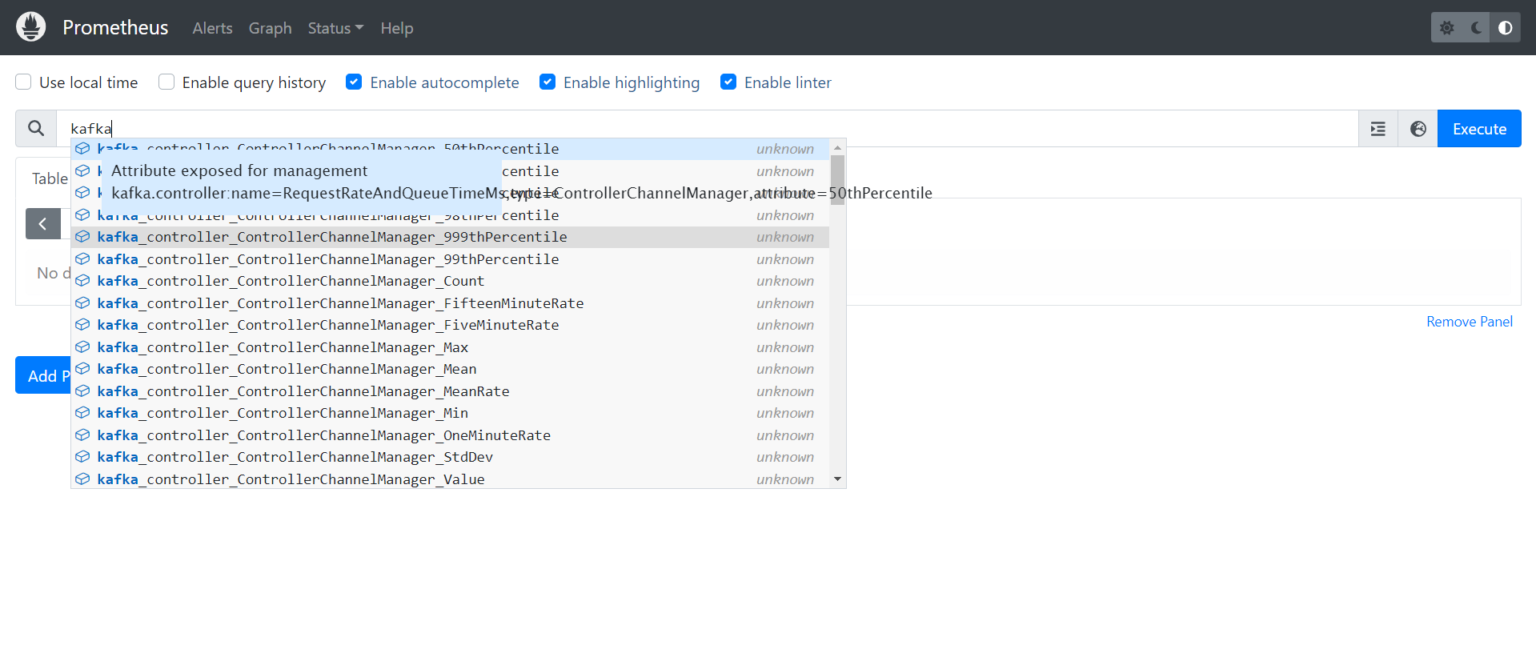This screenshot has height=661, width=1536.
Task: Disable the Enable linter checkbox
Action: tap(728, 81)
